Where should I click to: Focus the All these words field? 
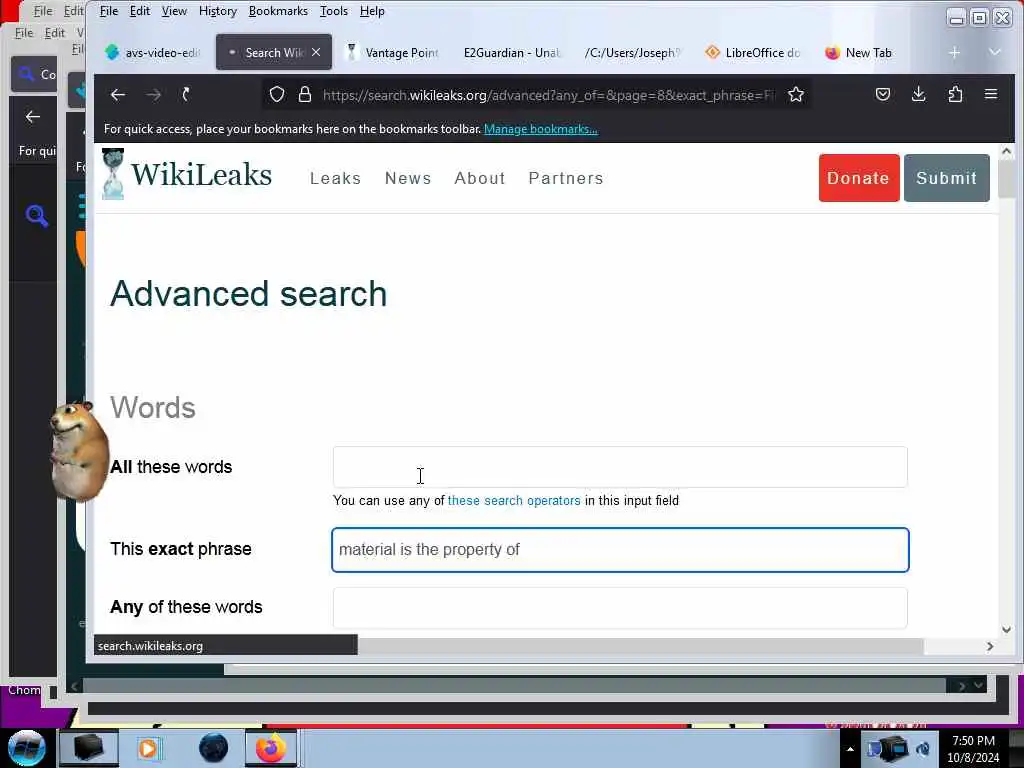620,467
